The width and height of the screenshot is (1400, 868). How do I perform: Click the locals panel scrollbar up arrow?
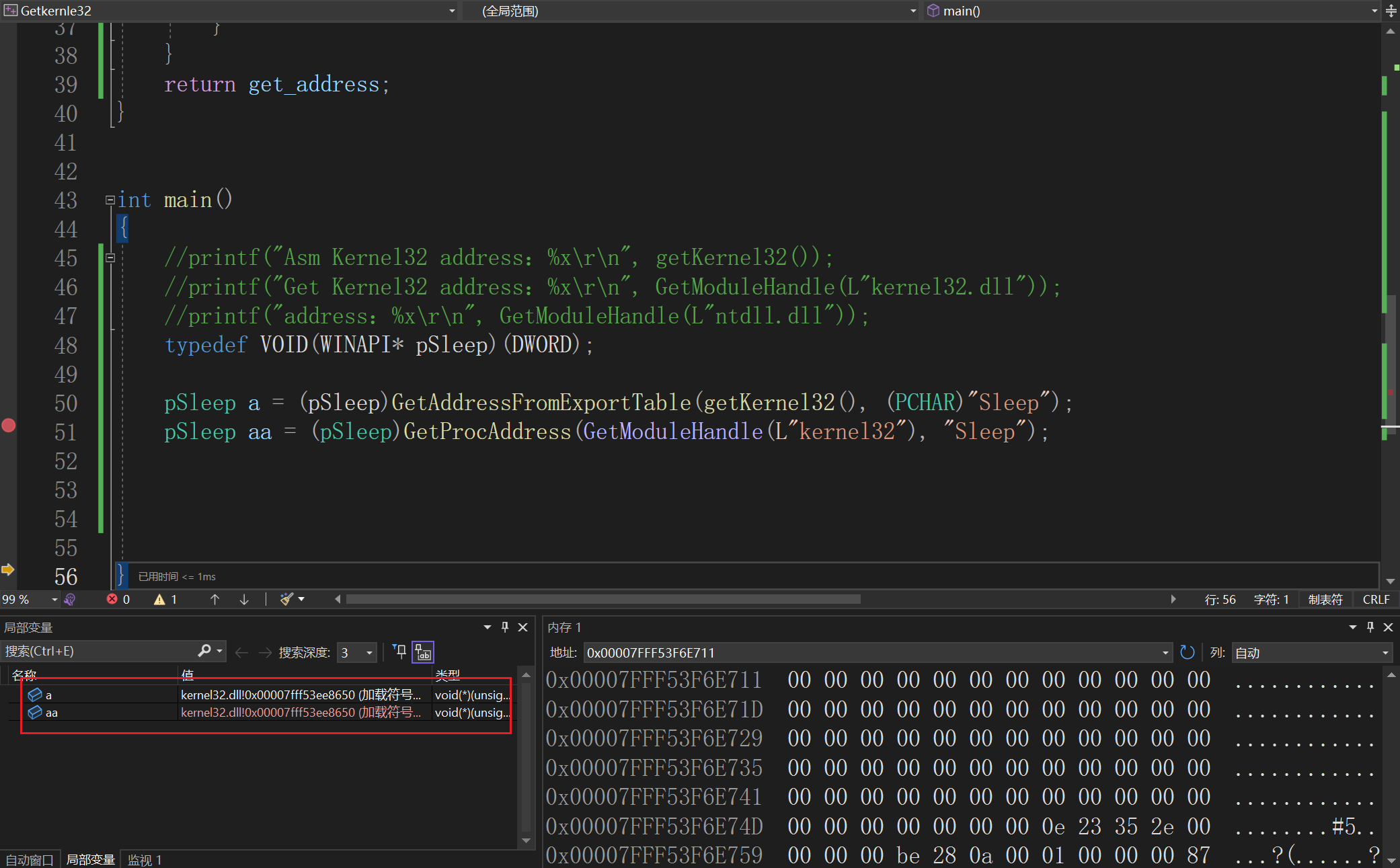tap(527, 674)
